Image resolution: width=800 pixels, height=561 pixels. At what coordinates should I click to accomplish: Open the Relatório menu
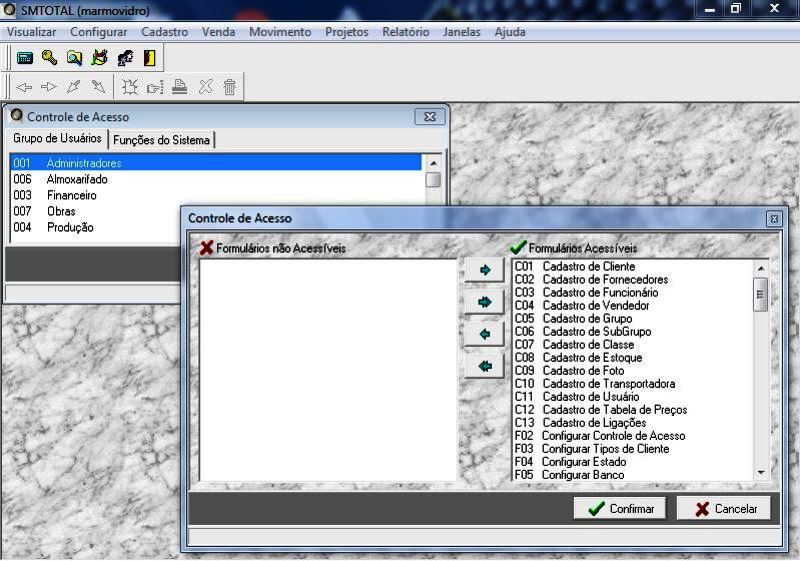[x=406, y=32]
